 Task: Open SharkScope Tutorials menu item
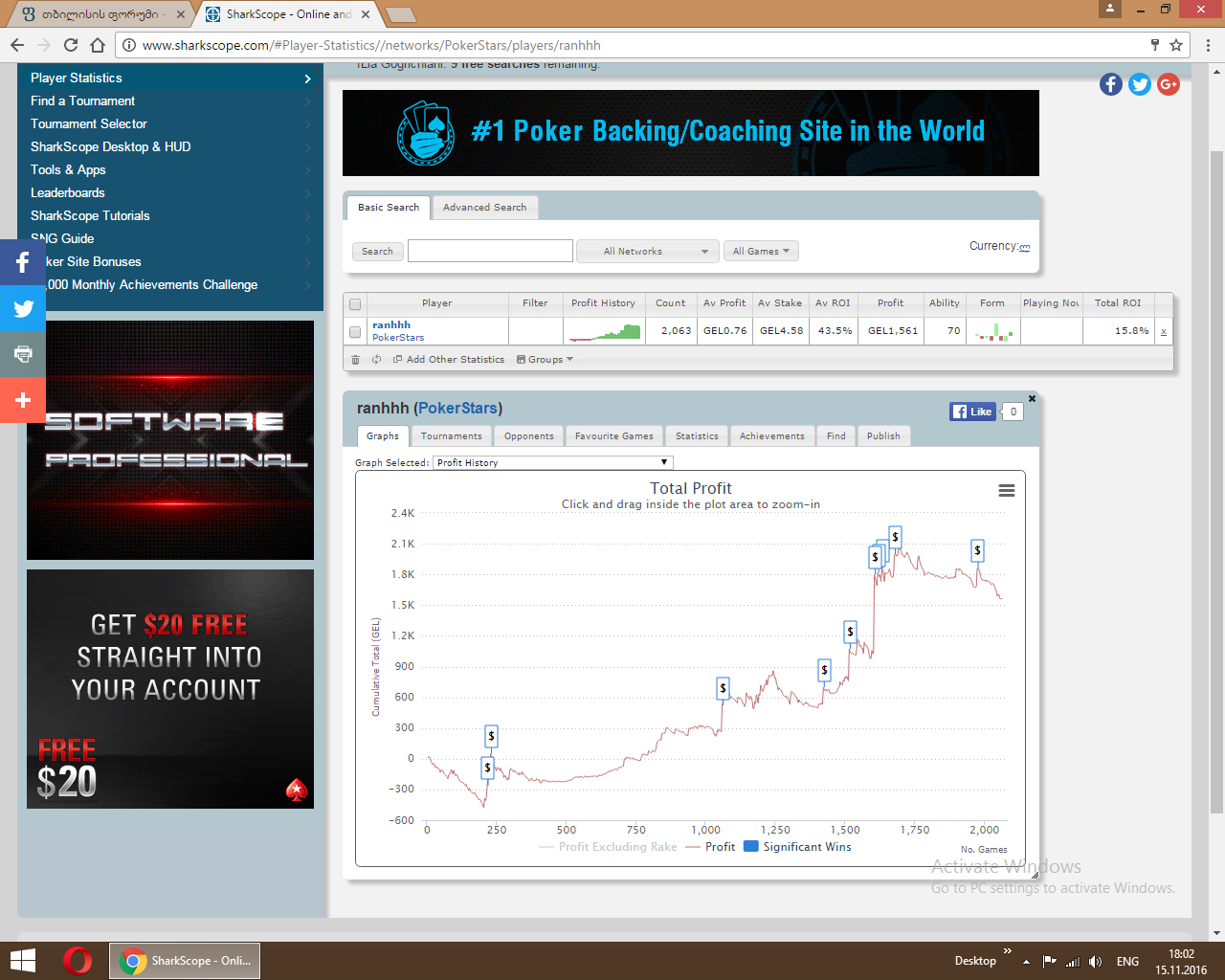(170, 215)
